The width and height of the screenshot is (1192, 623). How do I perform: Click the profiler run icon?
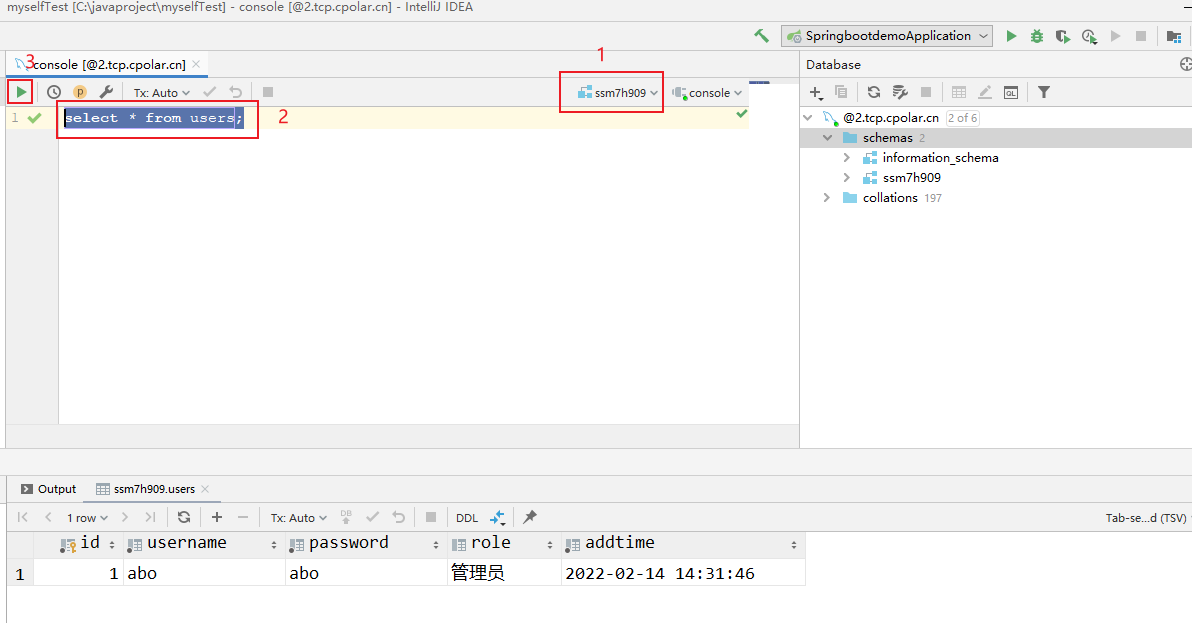point(1089,36)
